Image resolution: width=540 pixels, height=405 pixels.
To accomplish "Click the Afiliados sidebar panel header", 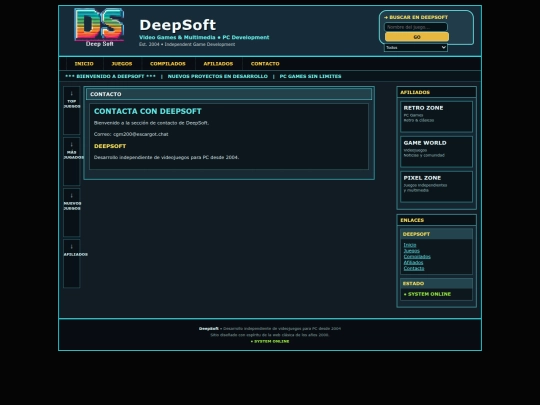I will (x=436, y=92).
